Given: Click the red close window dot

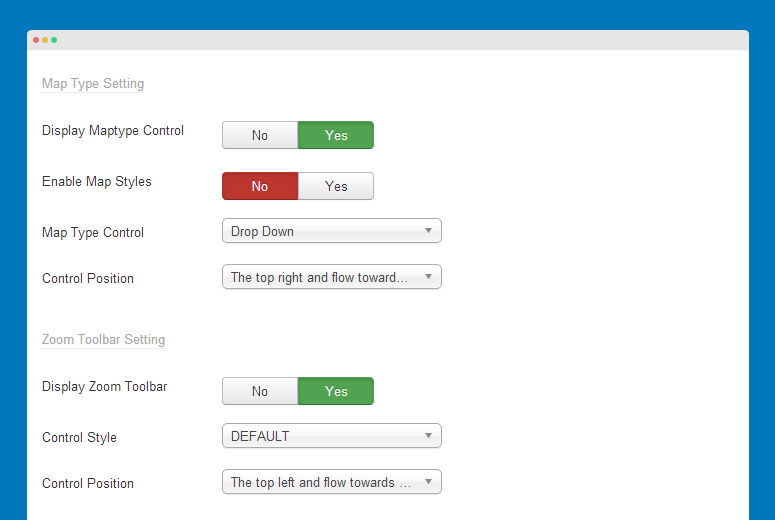Looking at the screenshot, I should coord(36,40).
